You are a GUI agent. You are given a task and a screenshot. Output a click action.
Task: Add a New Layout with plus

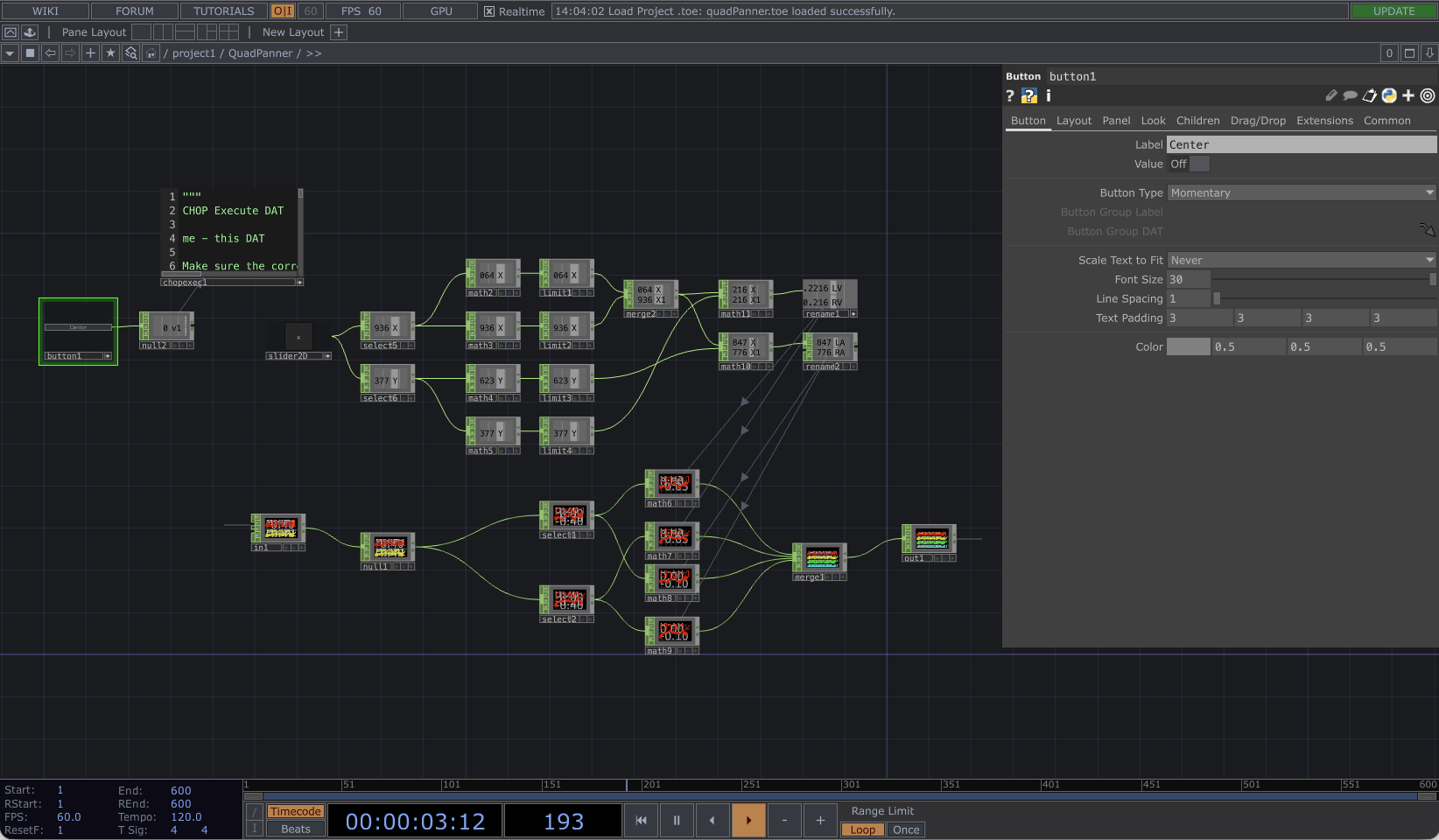click(x=339, y=32)
